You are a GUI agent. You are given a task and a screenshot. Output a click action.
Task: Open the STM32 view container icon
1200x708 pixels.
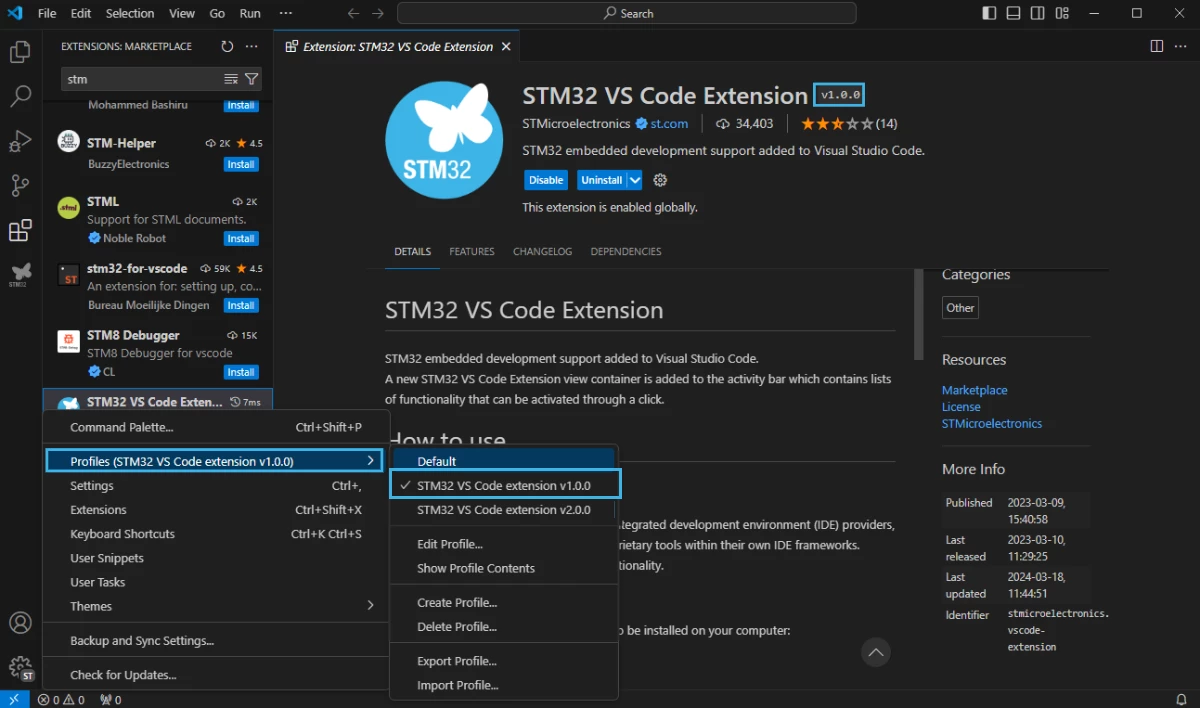coord(20,274)
